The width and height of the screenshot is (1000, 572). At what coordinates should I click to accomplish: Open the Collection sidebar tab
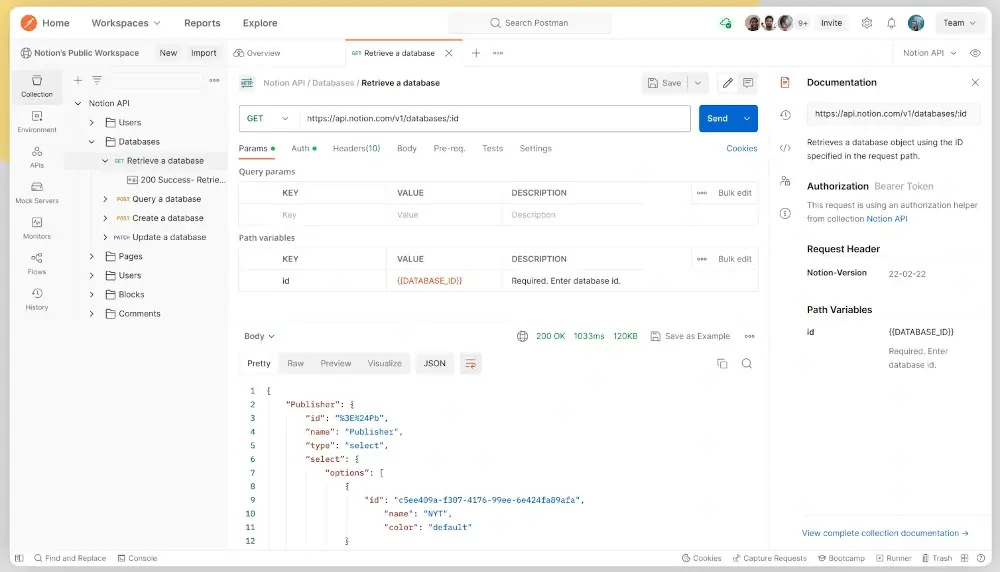37,86
